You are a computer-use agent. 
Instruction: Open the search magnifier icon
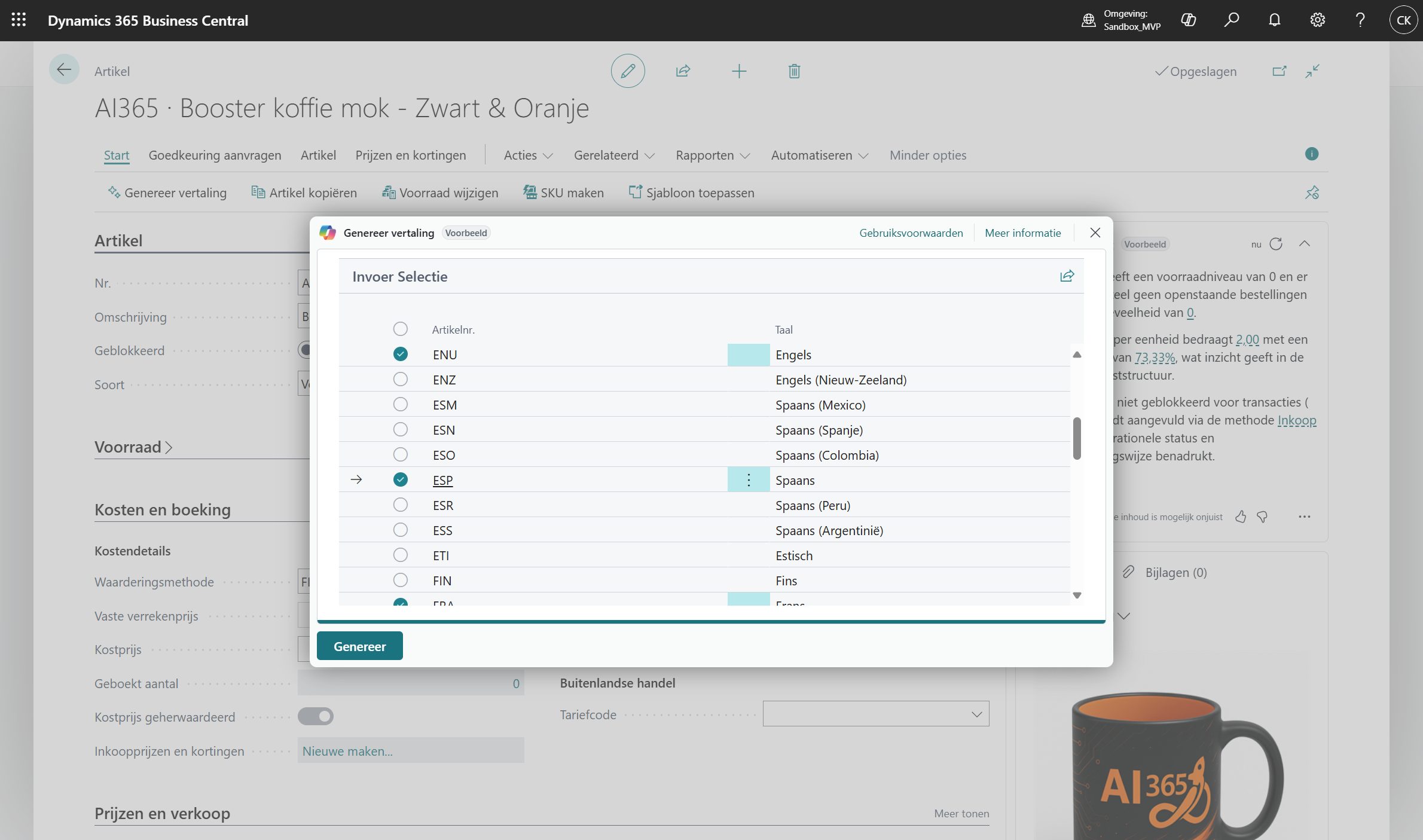click(x=1231, y=20)
